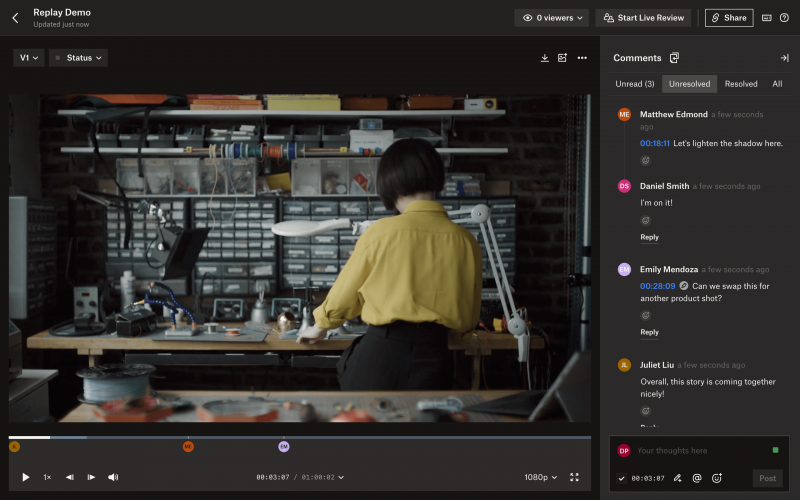800x500 pixels.
Task: Toggle the timestamp checkbox for 00:03:07
Action: 621,479
